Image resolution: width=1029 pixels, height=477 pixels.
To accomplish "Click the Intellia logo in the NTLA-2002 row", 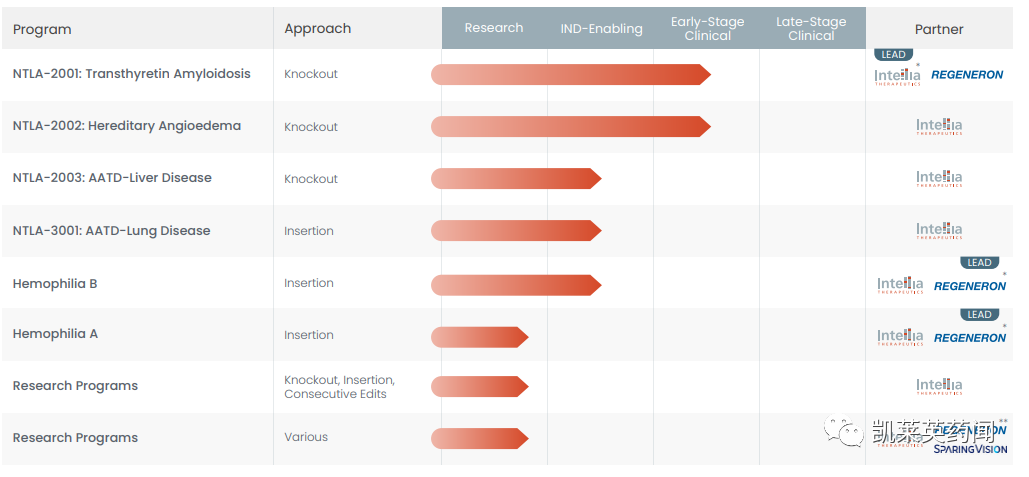I will pos(939,127).
